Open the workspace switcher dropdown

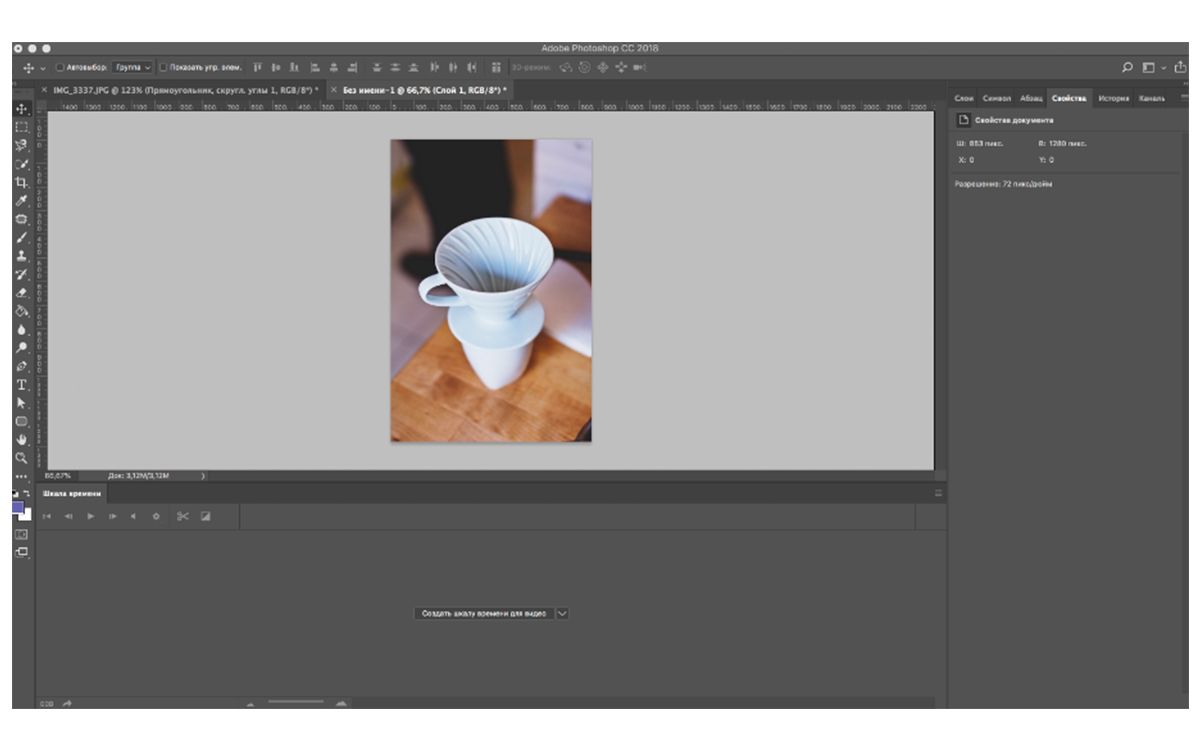coord(1154,67)
